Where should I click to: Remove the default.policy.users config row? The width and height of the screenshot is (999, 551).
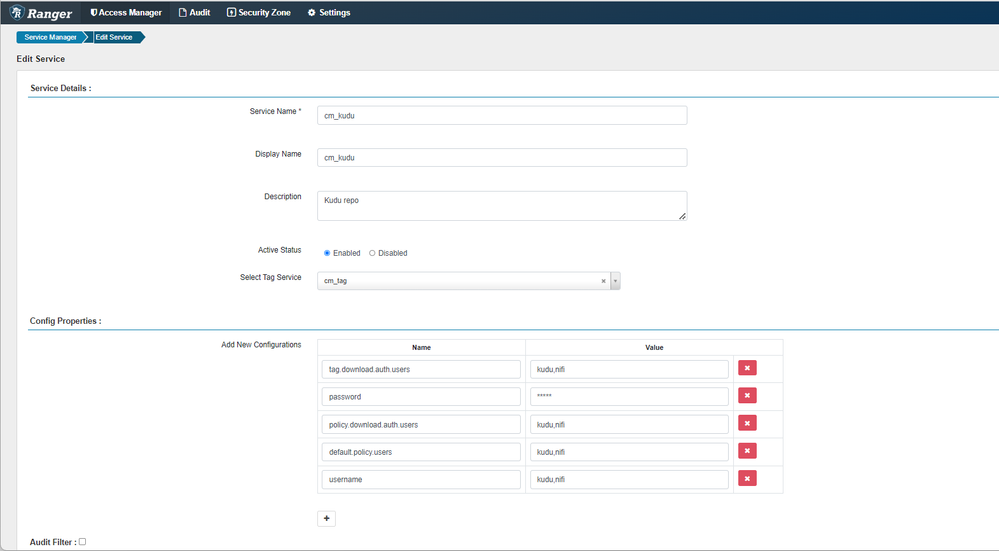(747, 451)
